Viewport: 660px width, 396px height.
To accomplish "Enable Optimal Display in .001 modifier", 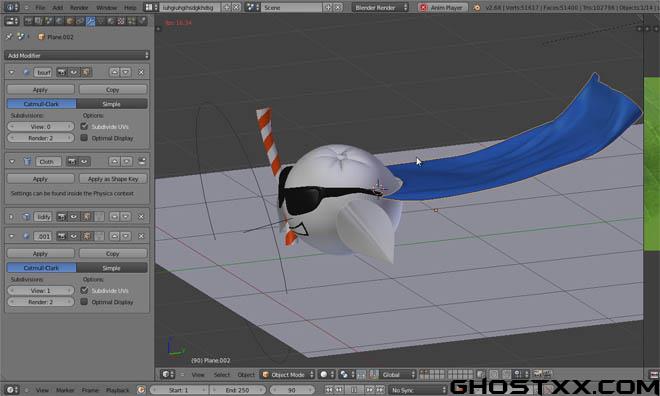I will [x=84, y=302].
